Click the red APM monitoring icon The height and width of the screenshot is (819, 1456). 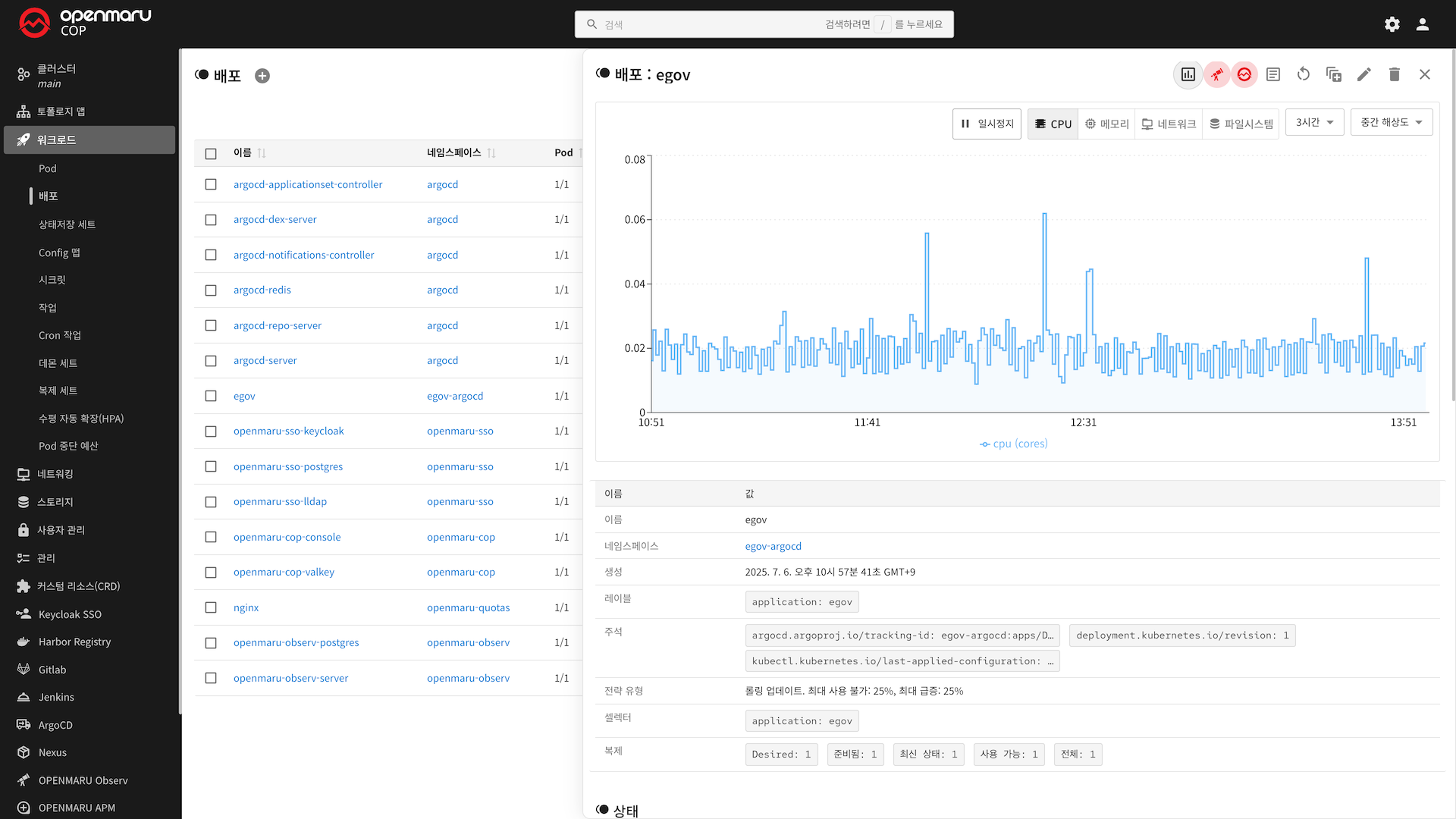pyautogui.click(x=1244, y=74)
